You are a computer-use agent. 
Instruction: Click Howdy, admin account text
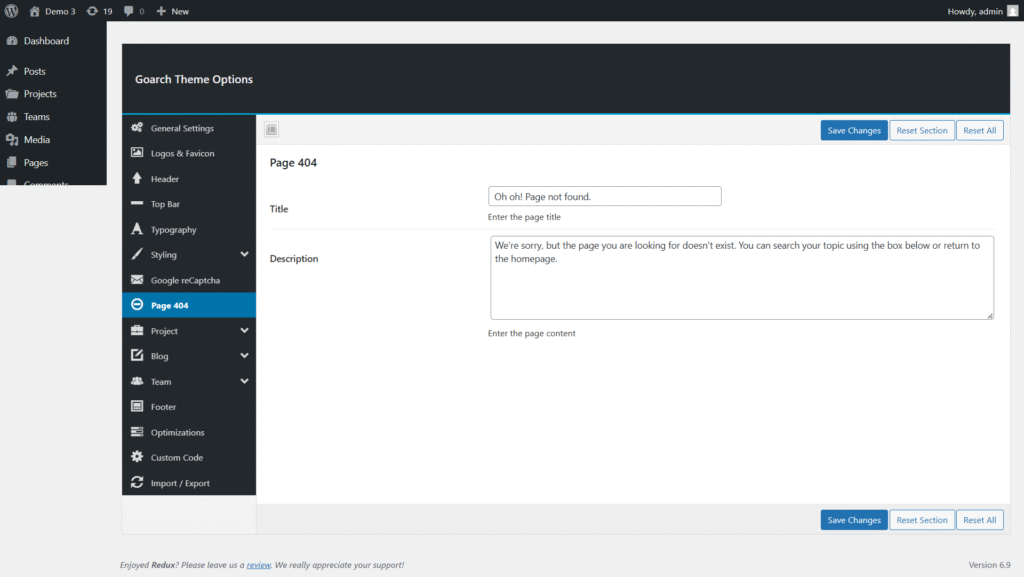tap(975, 11)
